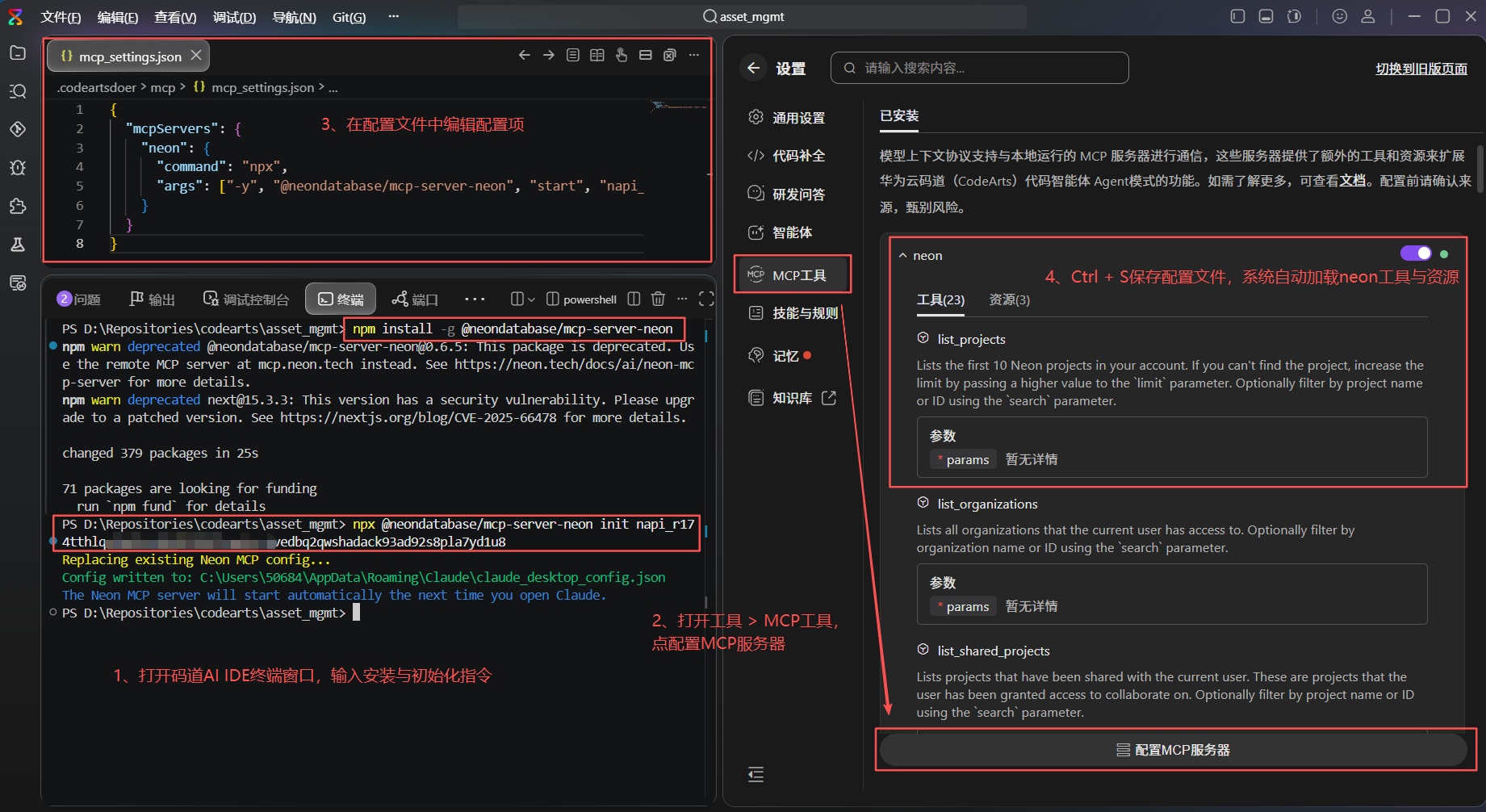Open the Extensions puzzle icon in activity bar

click(18, 206)
